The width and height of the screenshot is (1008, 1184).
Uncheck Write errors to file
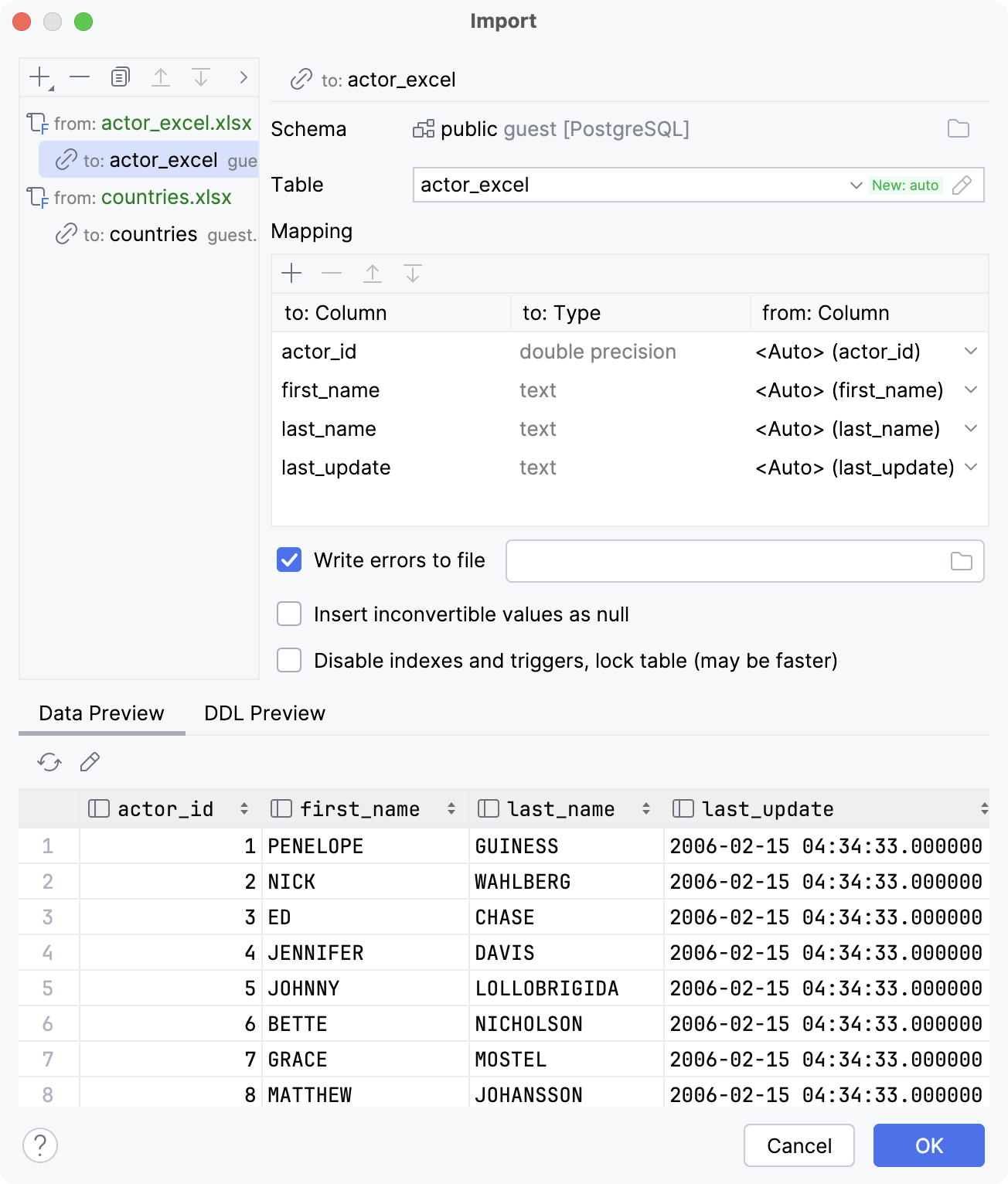(288, 560)
